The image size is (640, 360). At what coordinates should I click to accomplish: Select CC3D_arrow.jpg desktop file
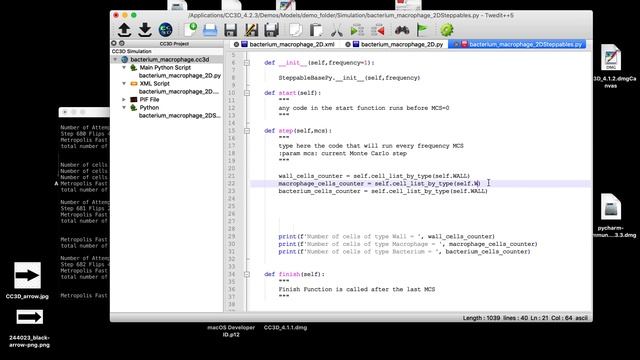point(27,281)
